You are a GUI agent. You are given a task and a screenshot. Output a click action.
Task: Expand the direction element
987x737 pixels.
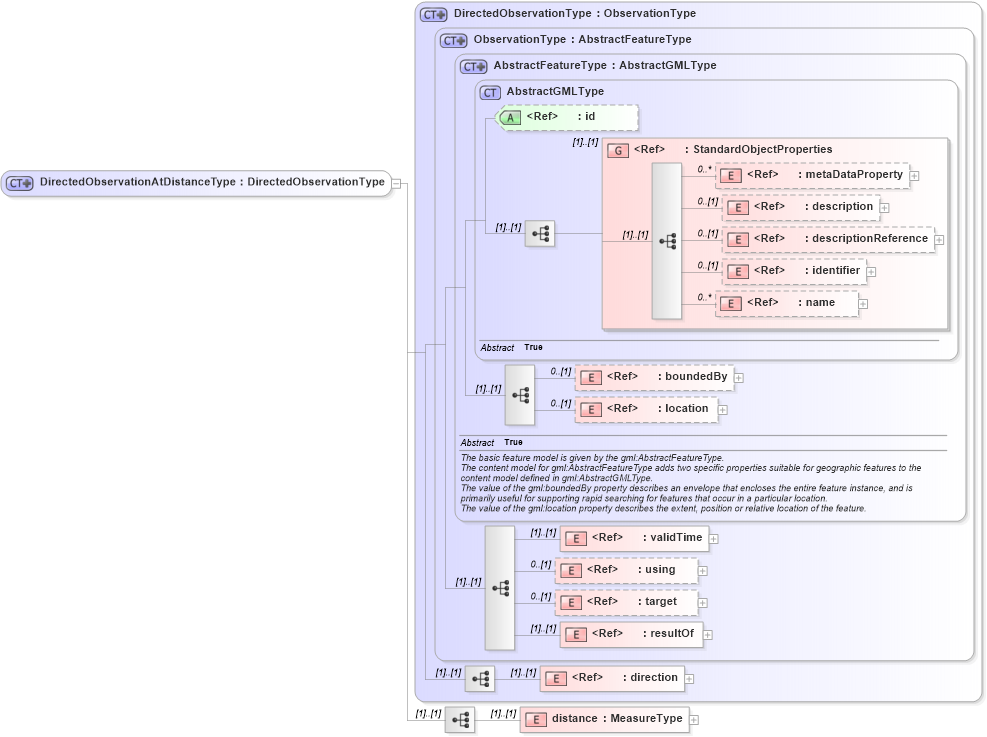pos(689,679)
